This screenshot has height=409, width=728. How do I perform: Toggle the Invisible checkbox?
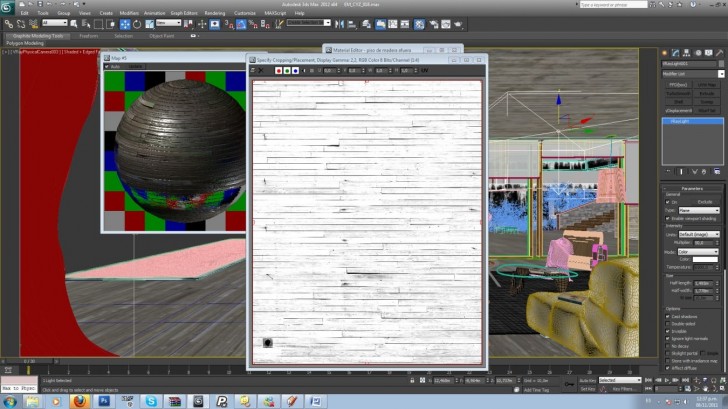tap(668, 331)
